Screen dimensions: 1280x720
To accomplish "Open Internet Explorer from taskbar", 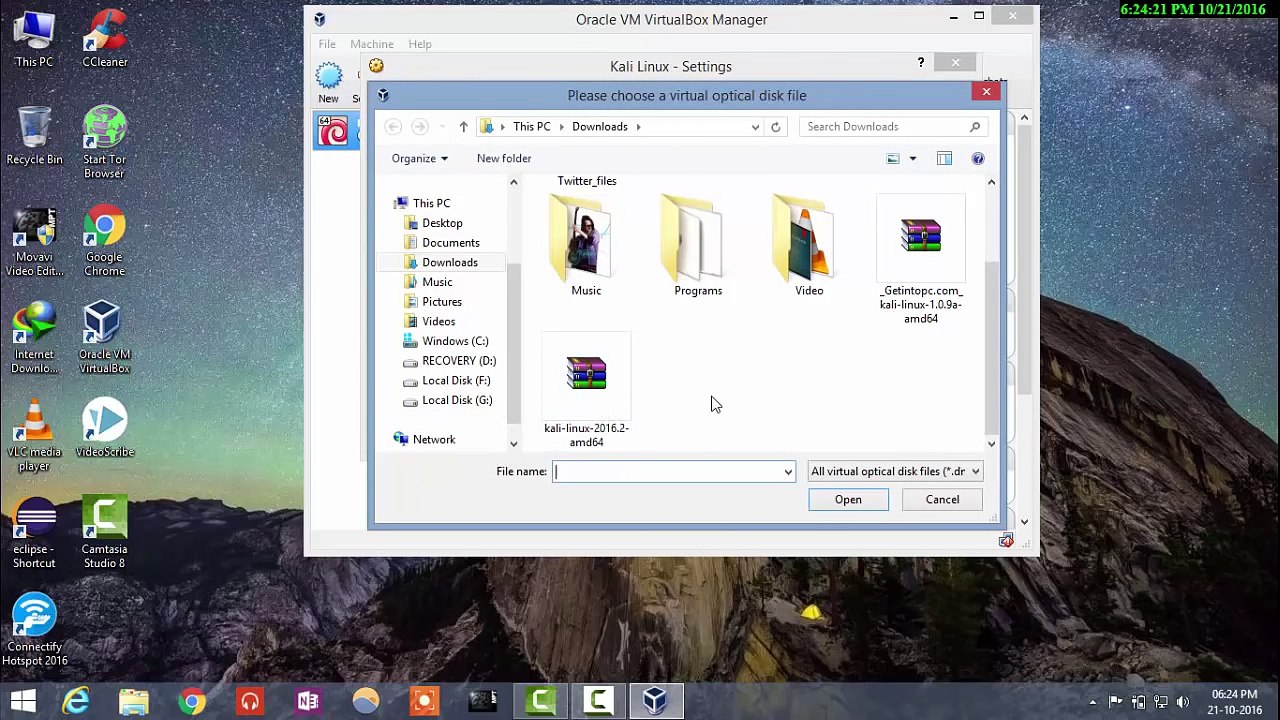I will pos(76,701).
